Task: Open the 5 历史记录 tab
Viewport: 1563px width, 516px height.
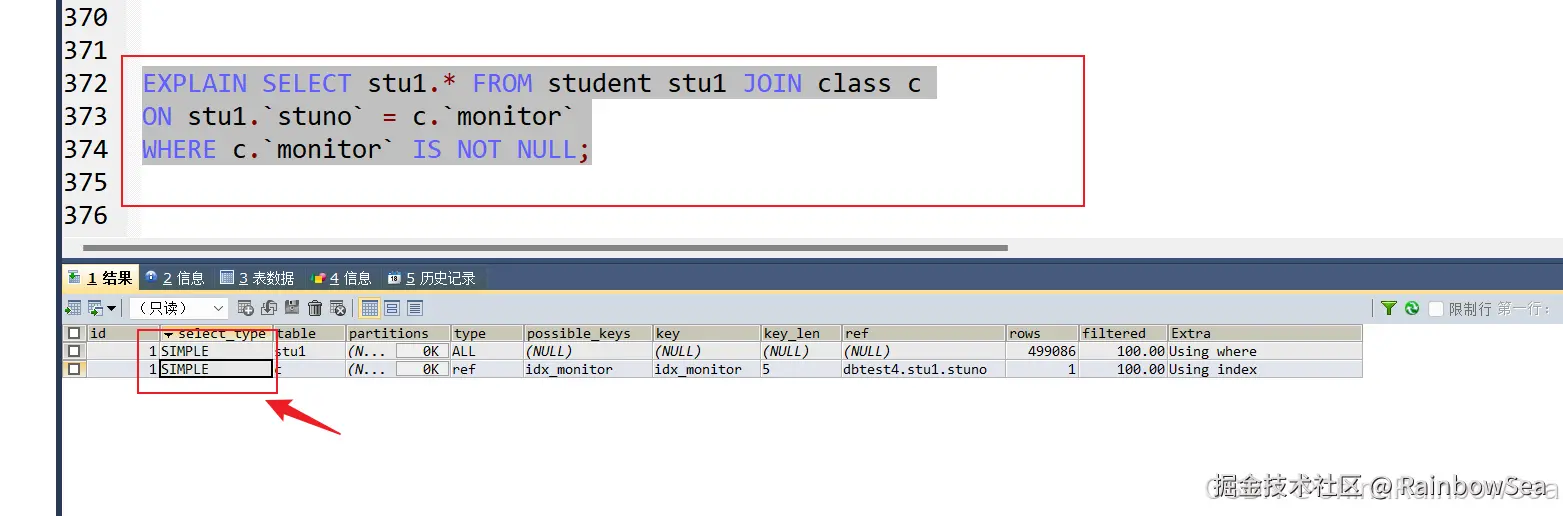Action: [431, 278]
